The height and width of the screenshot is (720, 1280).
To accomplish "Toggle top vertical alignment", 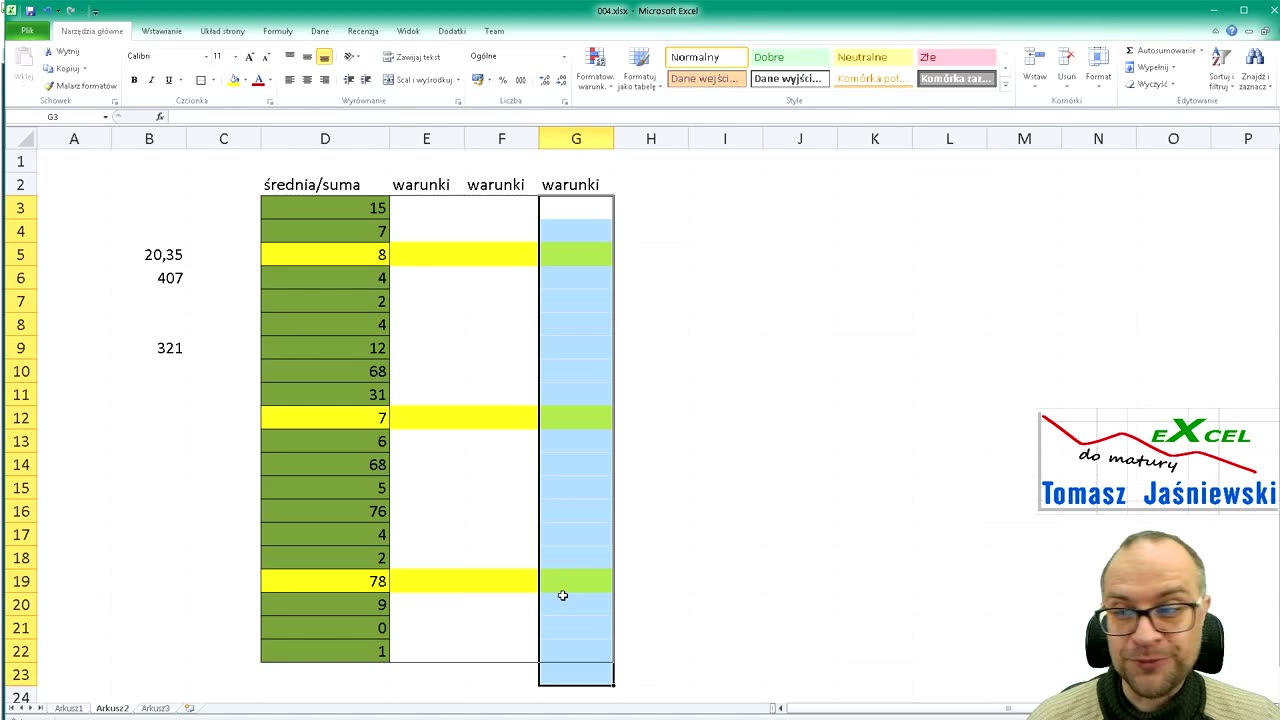I will [x=289, y=56].
